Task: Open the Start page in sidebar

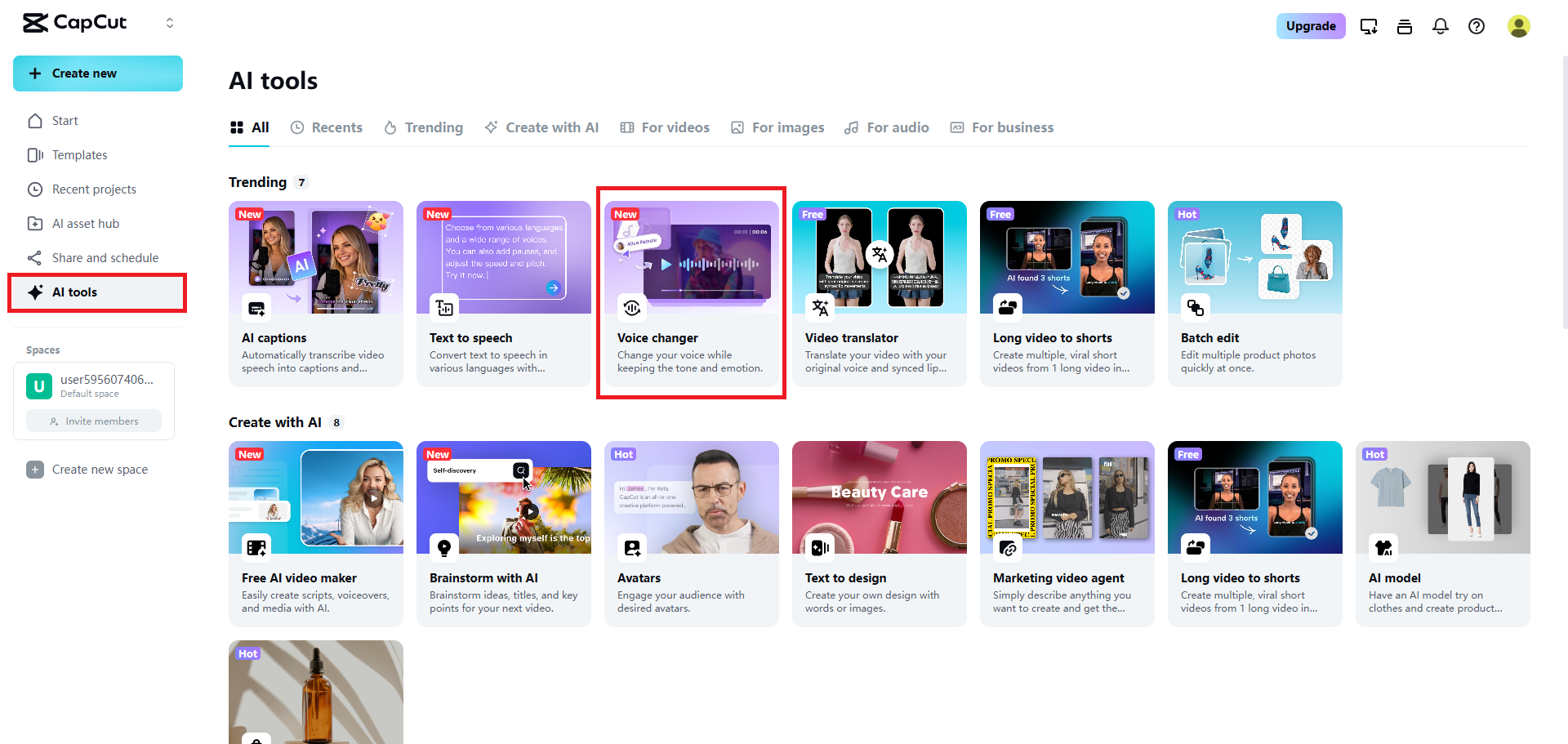Action: [x=98, y=121]
